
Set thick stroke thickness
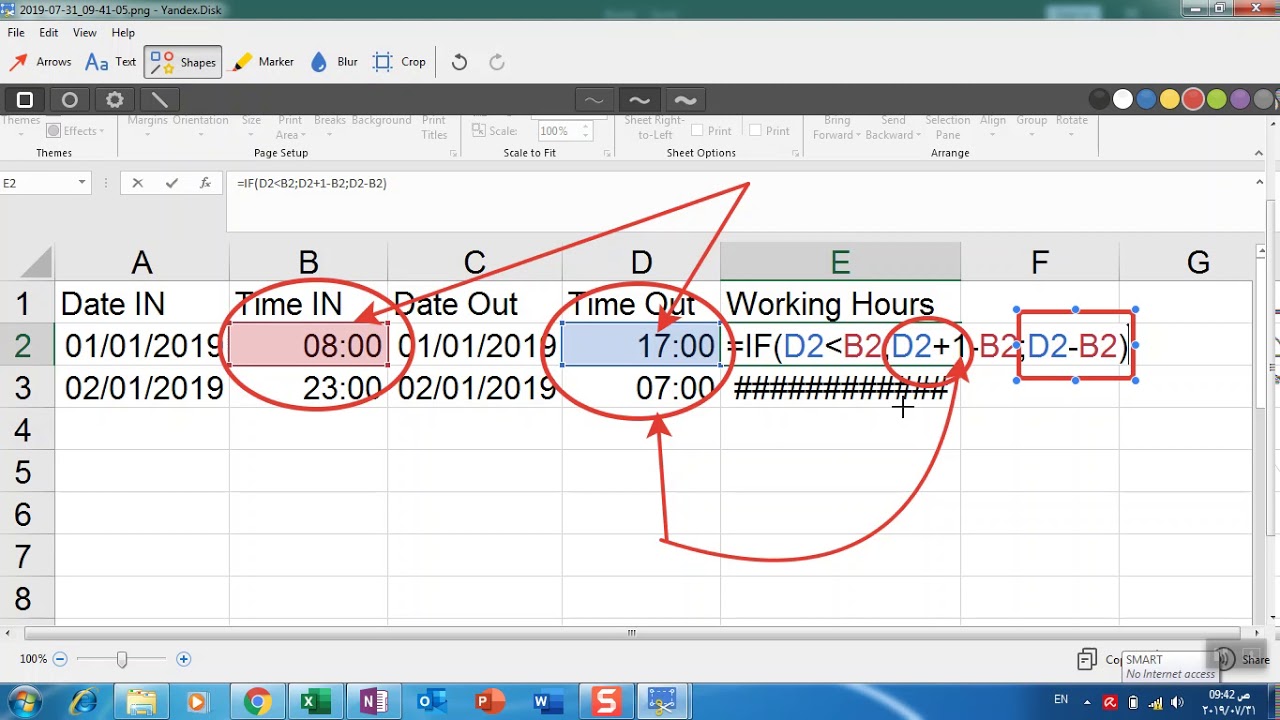(x=685, y=99)
